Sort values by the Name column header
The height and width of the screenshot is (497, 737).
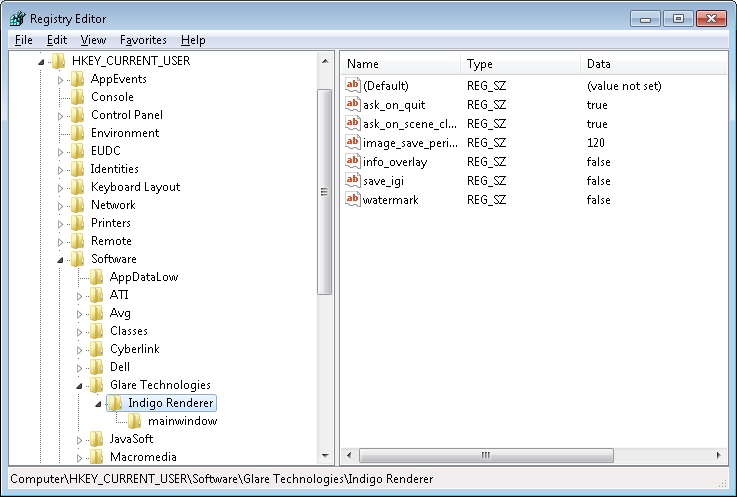(x=400, y=64)
